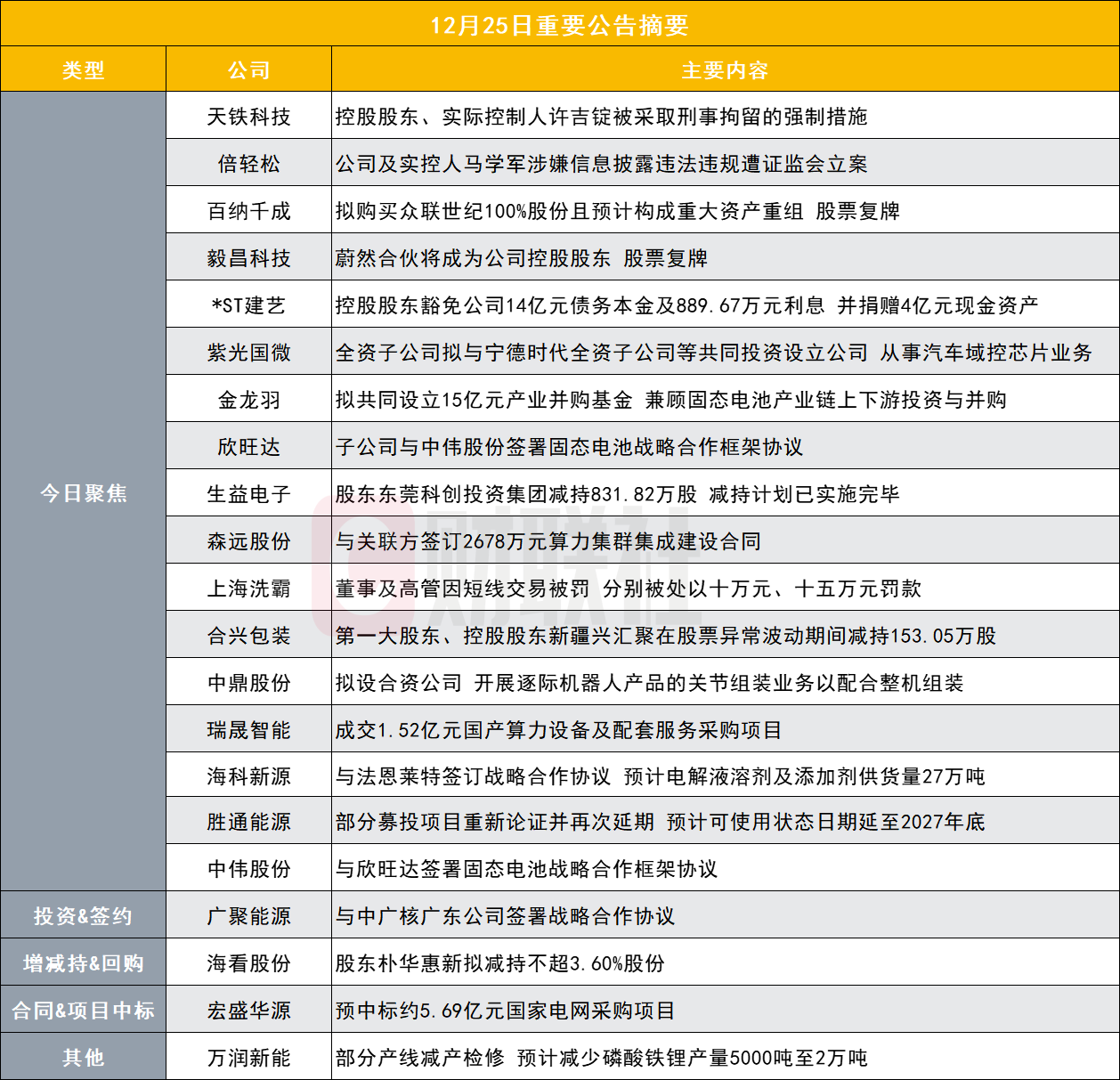Click company name '瑞晟智能'
This screenshot has height=1080, width=1120.
pyautogui.click(x=248, y=730)
